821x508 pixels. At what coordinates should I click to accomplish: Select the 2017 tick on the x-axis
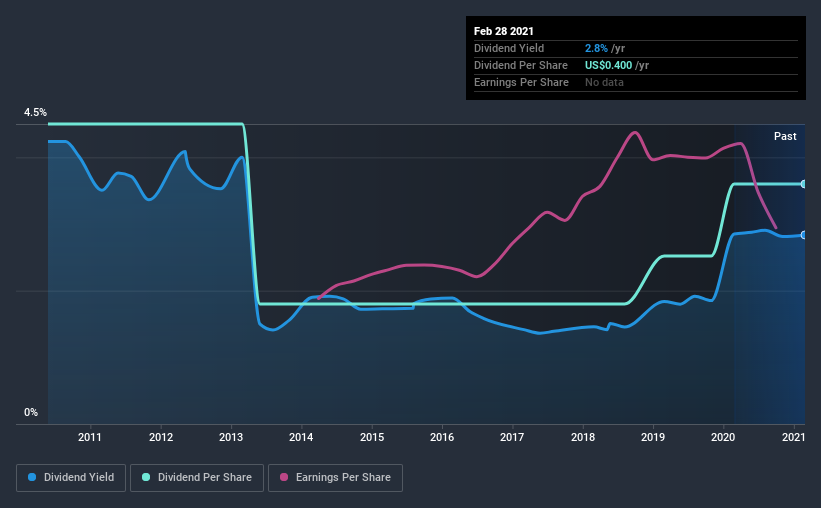click(512, 437)
